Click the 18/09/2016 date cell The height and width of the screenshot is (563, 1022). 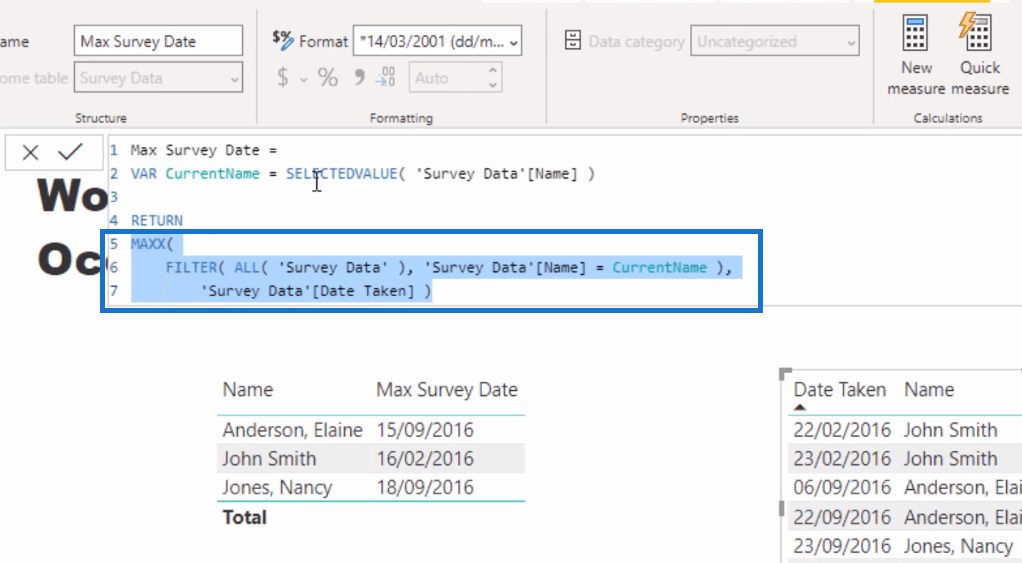[425, 487]
